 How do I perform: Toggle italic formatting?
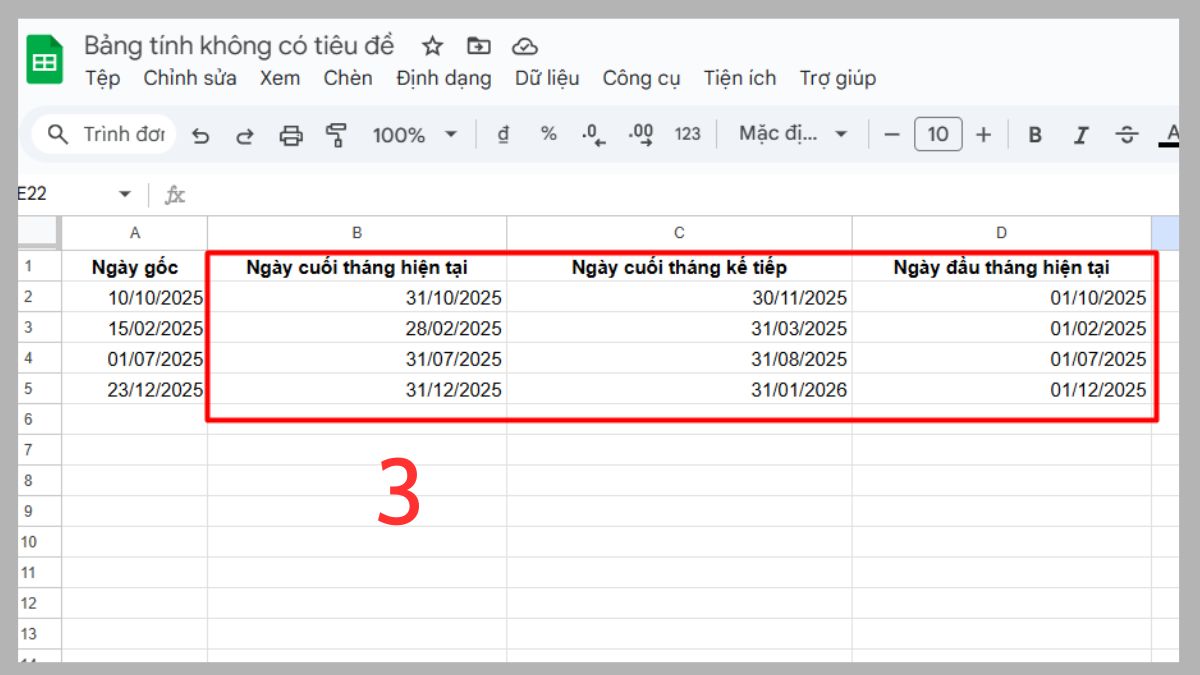(1080, 135)
